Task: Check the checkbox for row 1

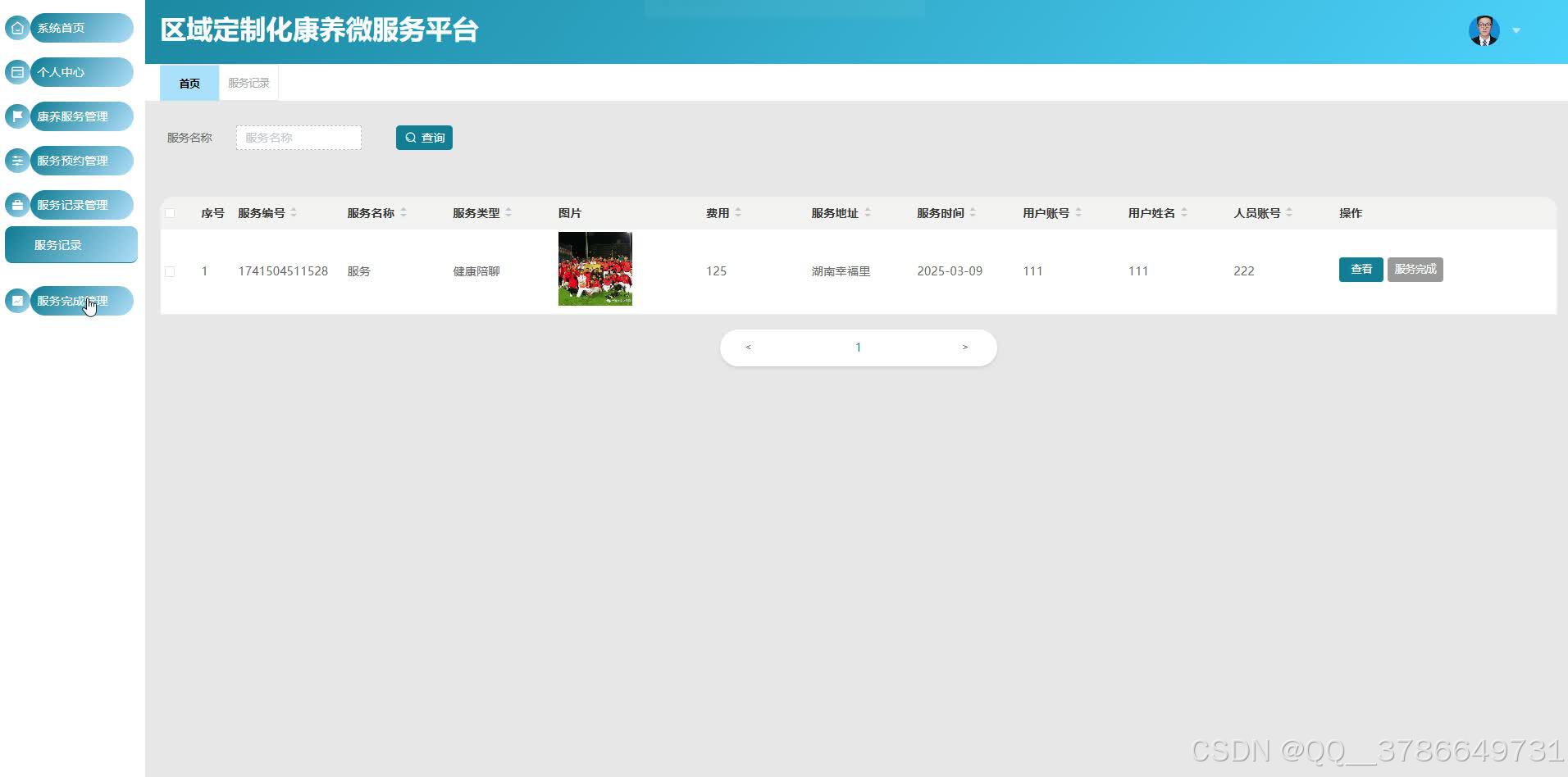Action: (x=170, y=271)
